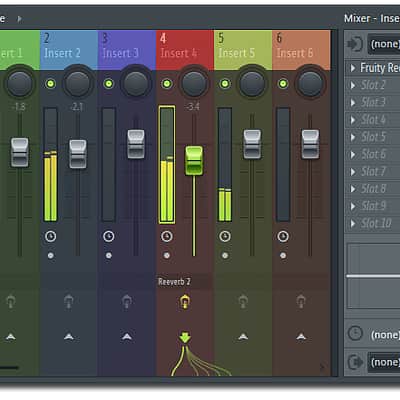Viewport: 400px width, 400px height.
Task: Mute Insert 6 with its green LED
Action: (283, 83)
